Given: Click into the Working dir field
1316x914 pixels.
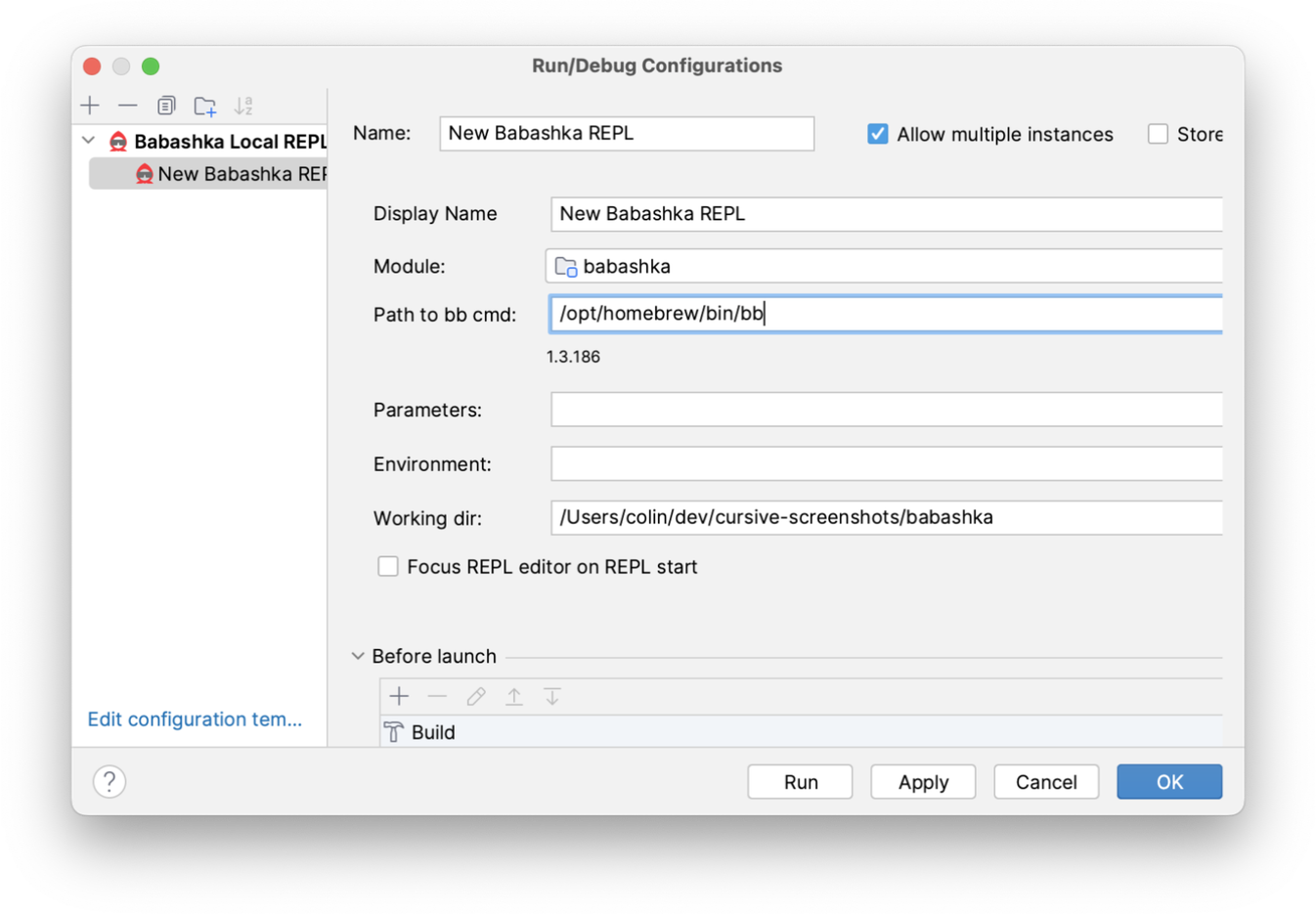Looking at the screenshot, I should click(x=887, y=517).
